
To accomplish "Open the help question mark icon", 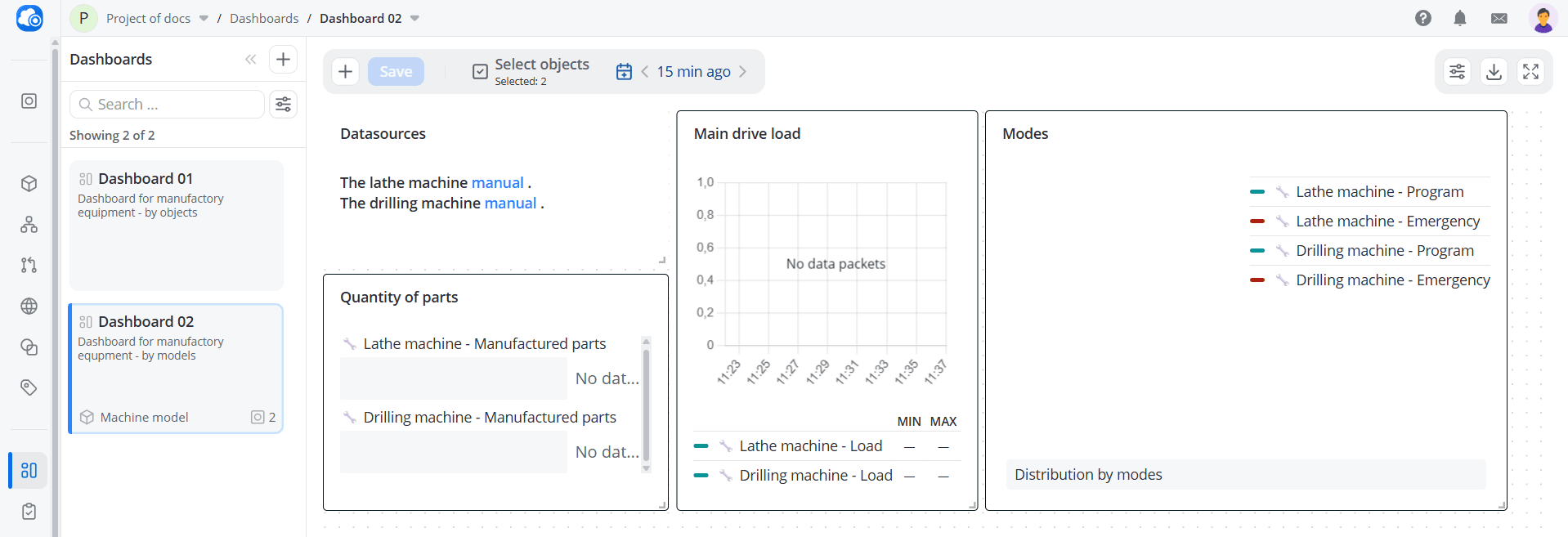I will pyautogui.click(x=1423, y=18).
